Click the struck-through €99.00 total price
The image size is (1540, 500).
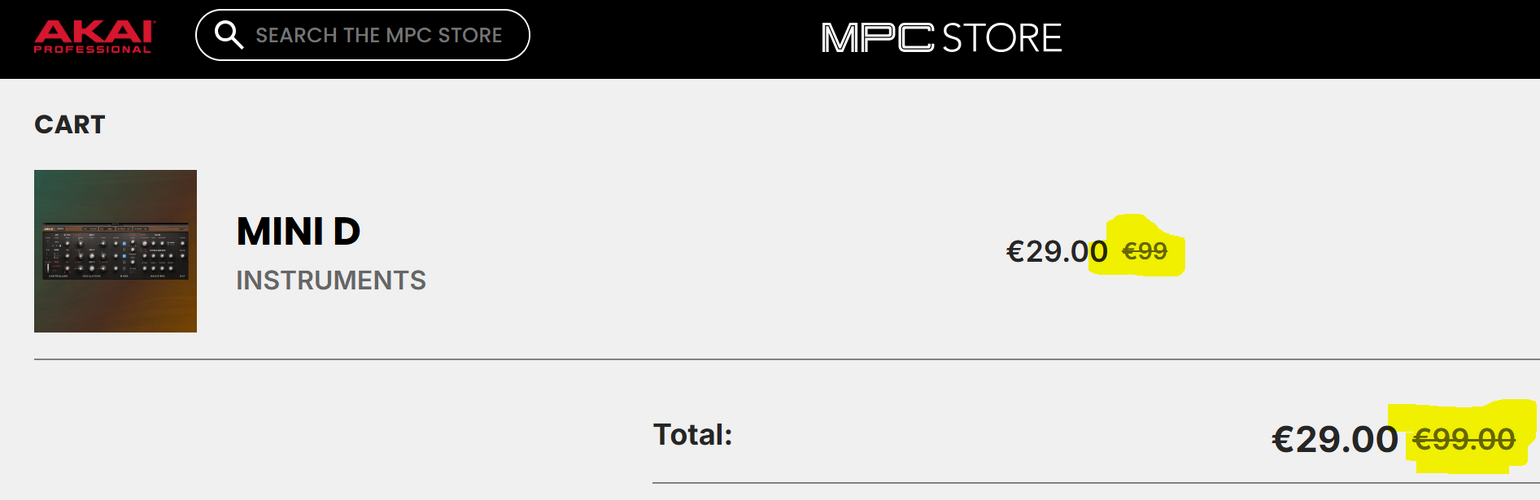pos(1463,438)
